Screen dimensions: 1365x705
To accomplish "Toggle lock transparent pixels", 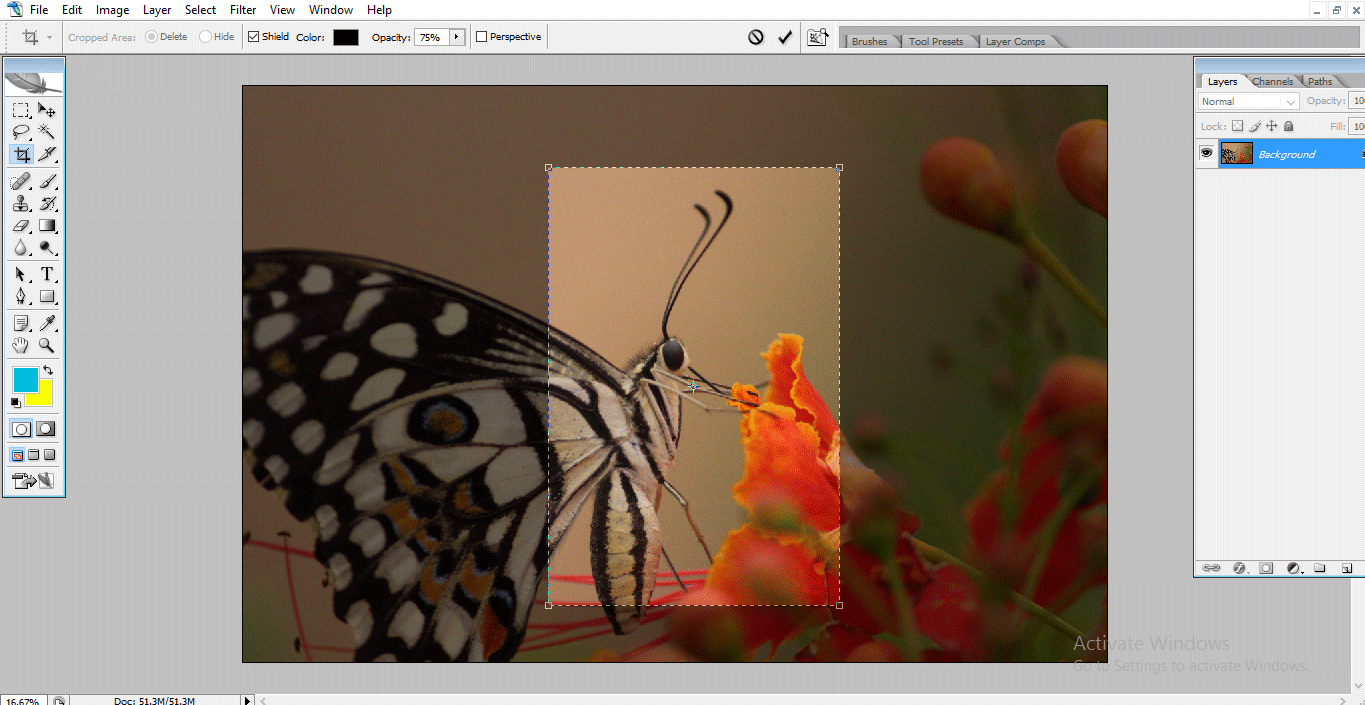I will 1237,126.
